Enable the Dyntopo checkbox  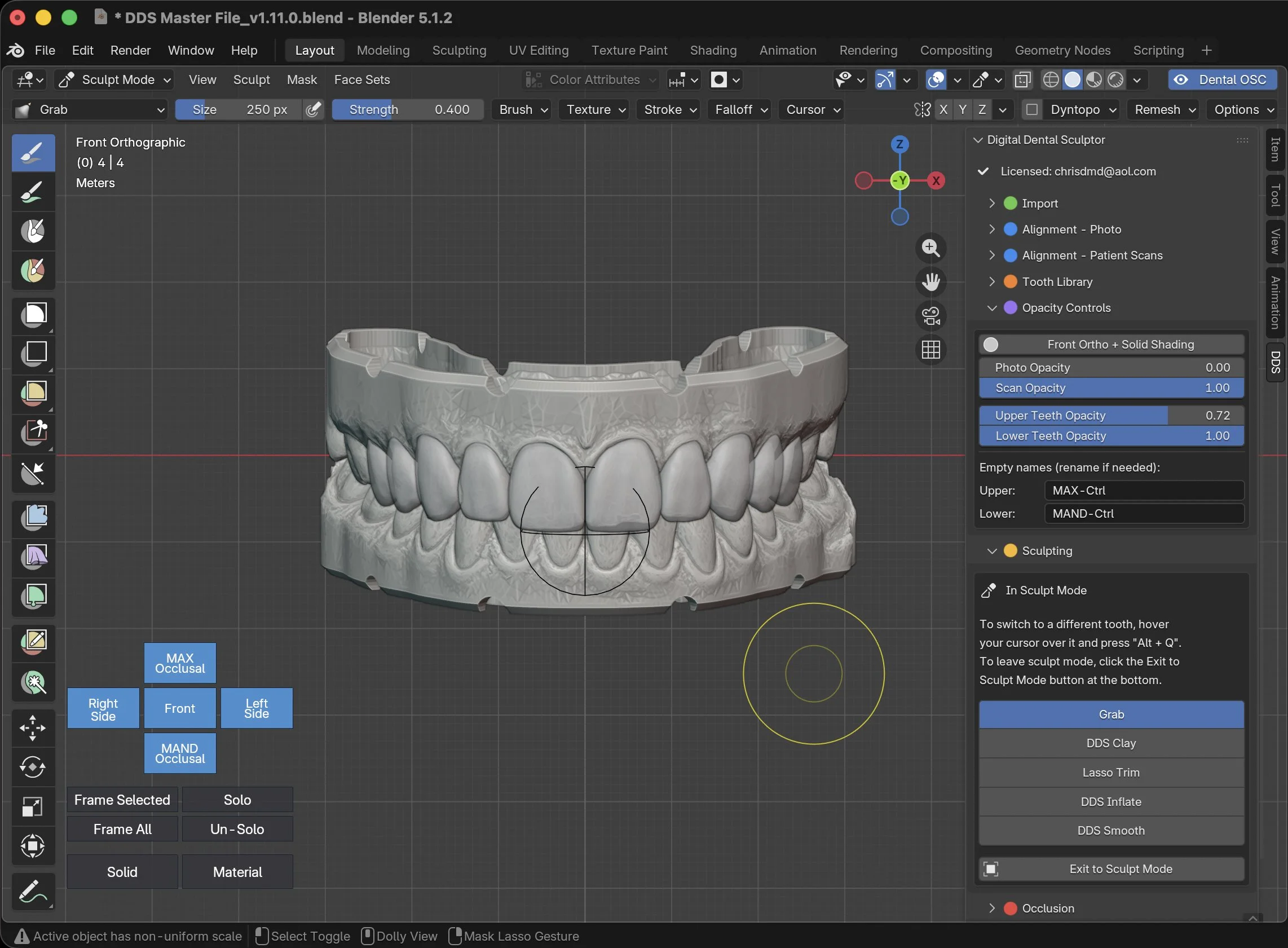[x=1031, y=109]
